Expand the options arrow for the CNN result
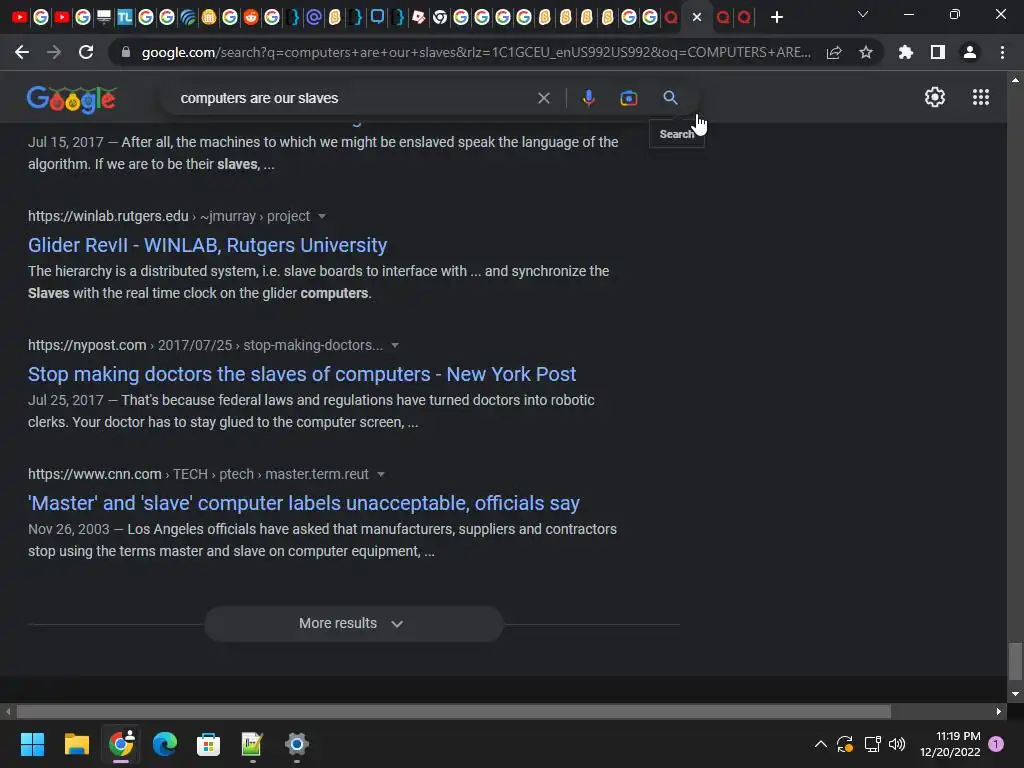This screenshot has height=768, width=1024. [x=381, y=474]
